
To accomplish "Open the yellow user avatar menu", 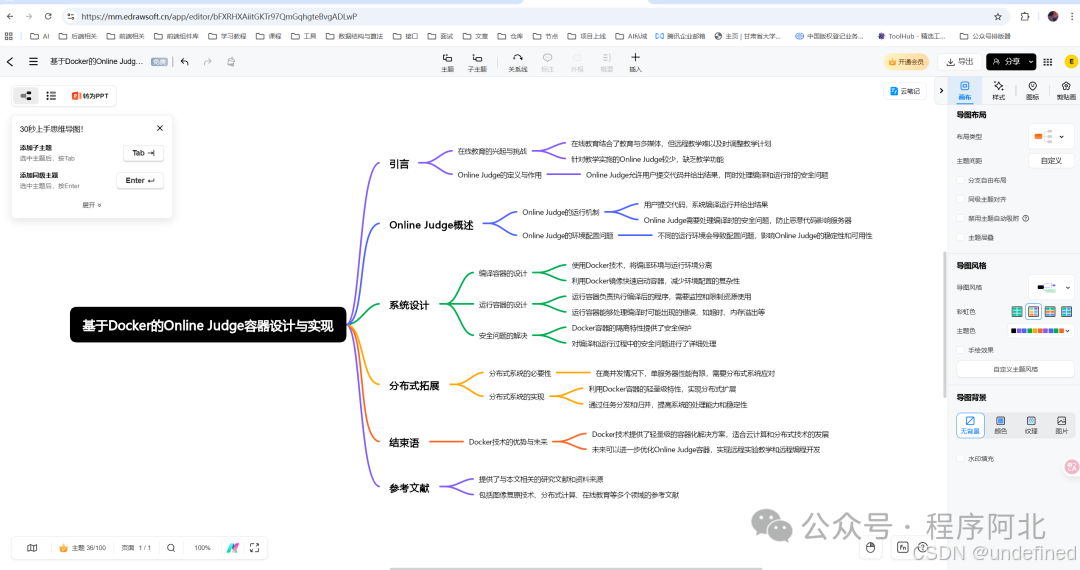I will tap(1071, 62).
